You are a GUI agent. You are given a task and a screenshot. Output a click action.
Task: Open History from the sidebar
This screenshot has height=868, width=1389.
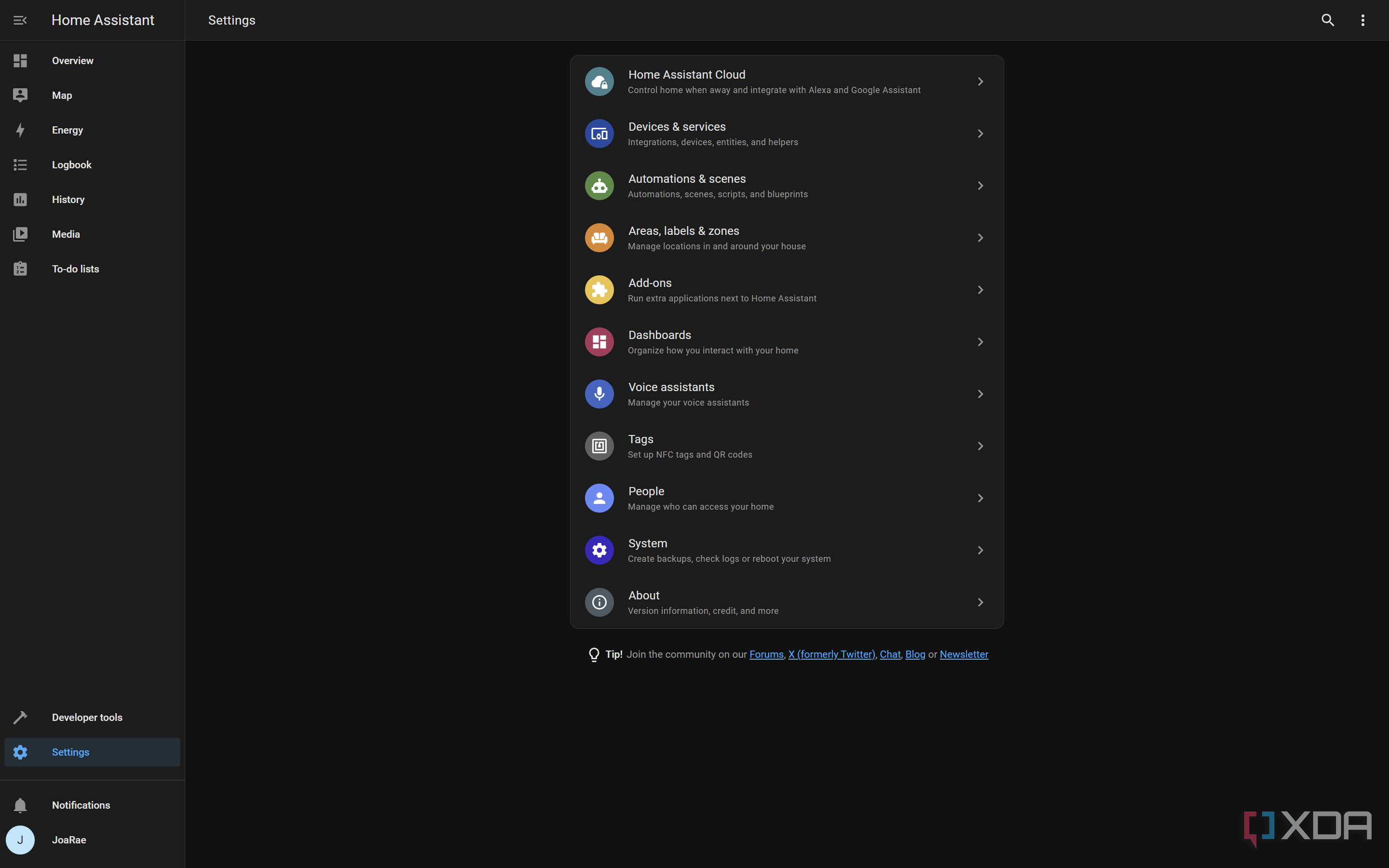click(68, 200)
